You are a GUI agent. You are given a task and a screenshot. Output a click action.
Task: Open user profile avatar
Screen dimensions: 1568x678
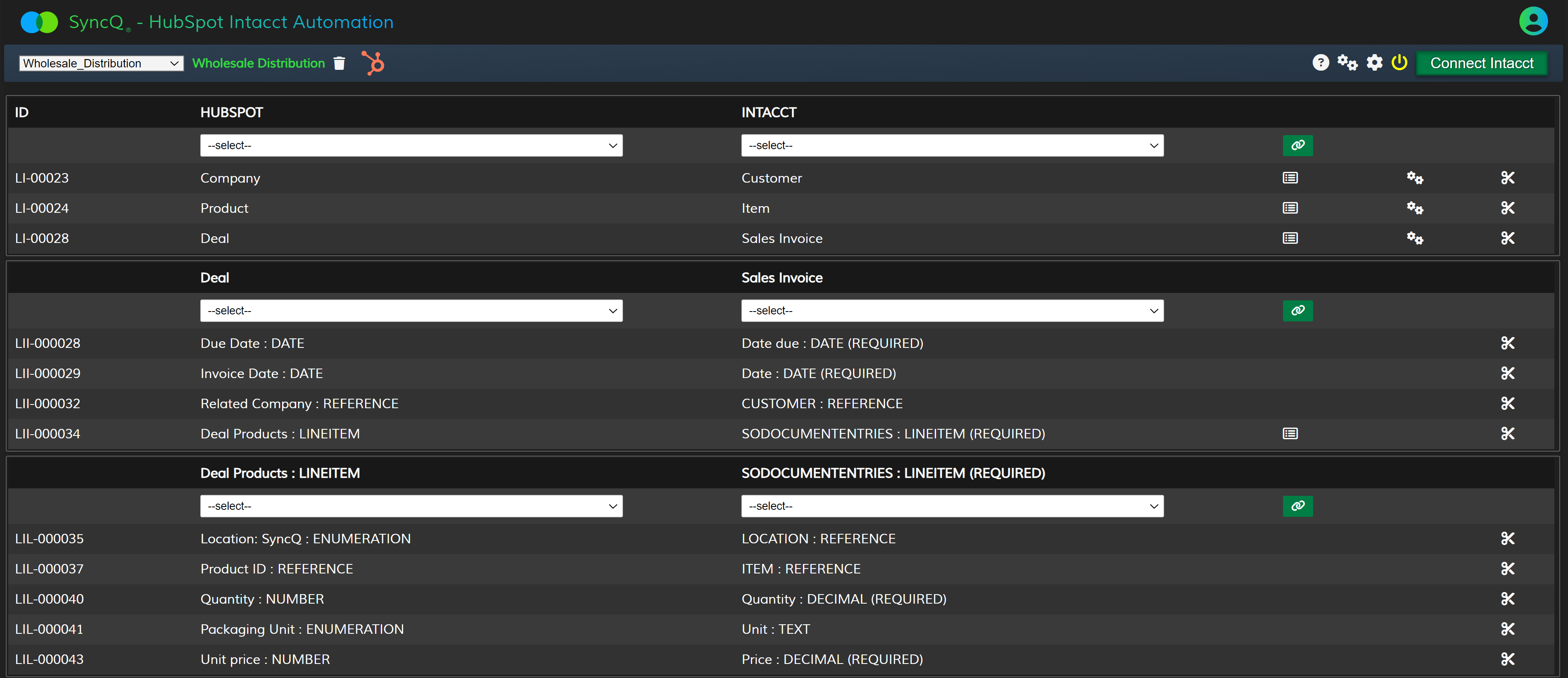pos(1533,22)
